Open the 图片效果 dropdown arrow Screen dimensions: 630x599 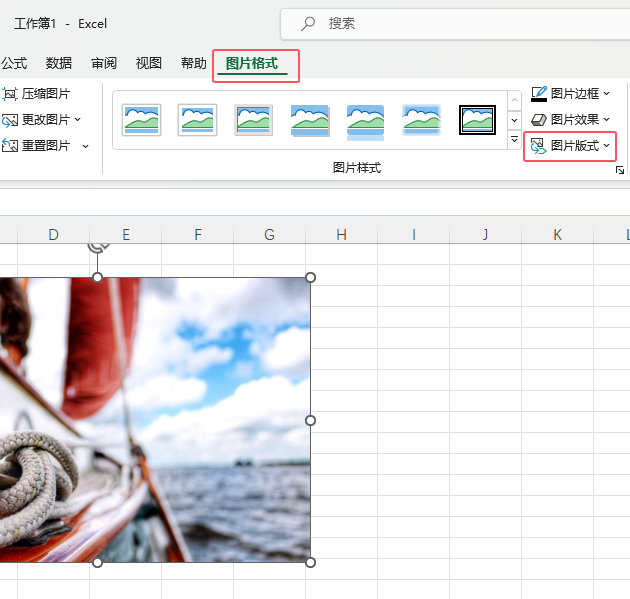point(606,120)
